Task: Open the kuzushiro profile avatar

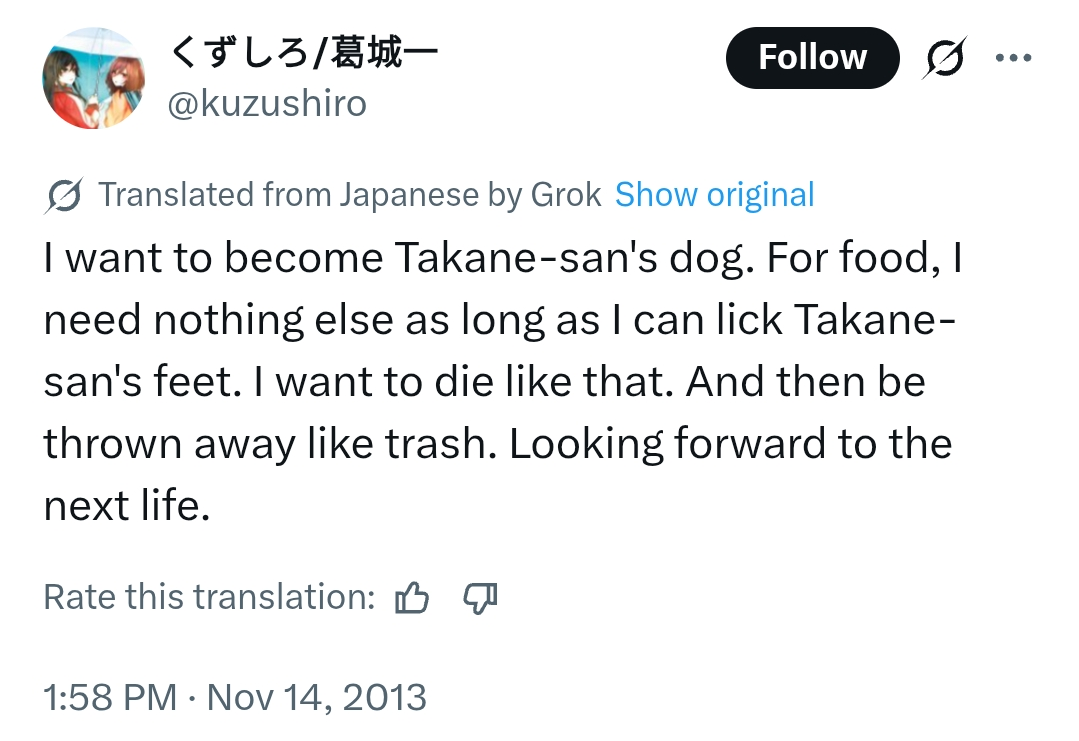Action: (94, 78)
